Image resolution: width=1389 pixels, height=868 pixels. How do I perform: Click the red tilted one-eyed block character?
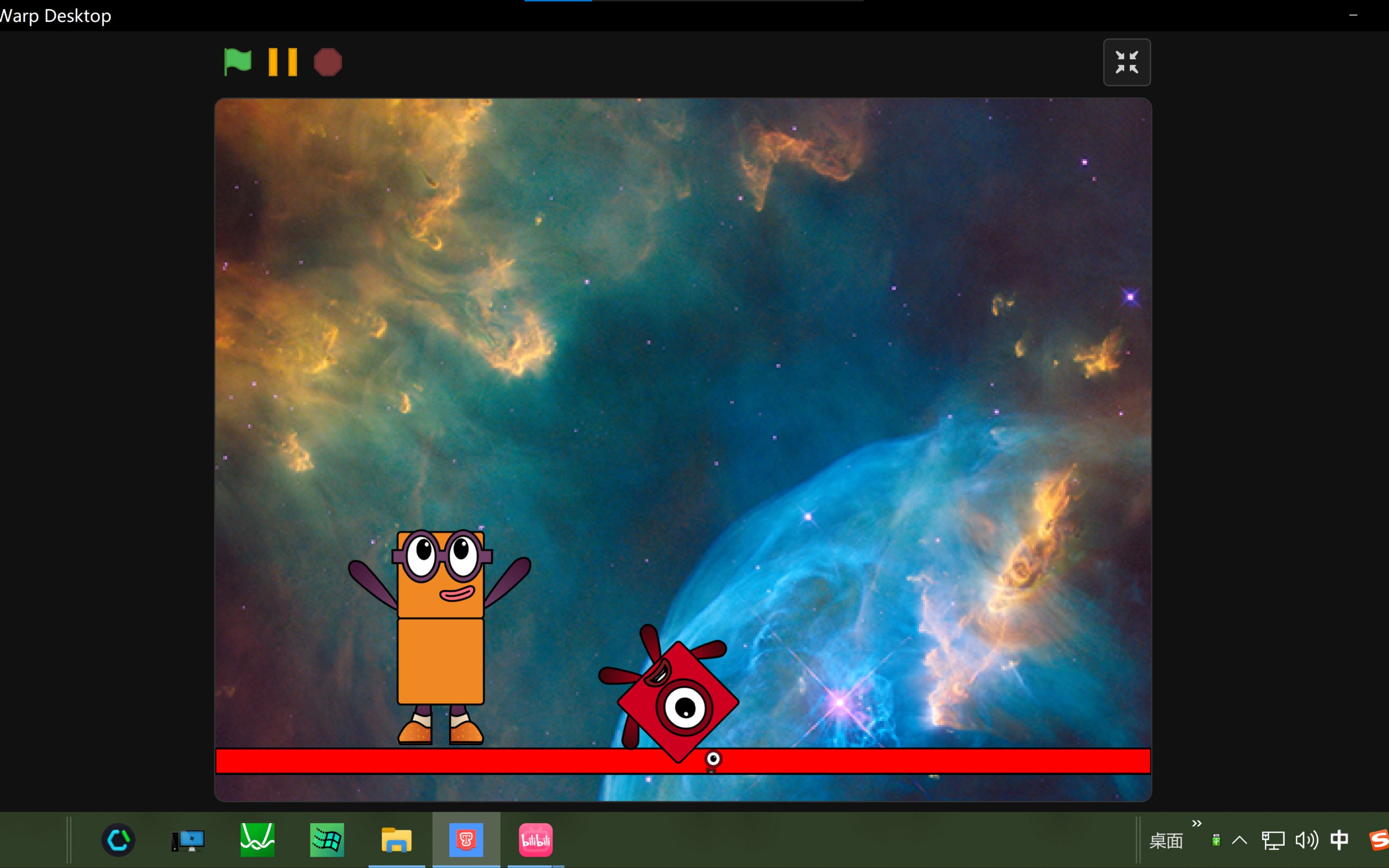point(670,695)
